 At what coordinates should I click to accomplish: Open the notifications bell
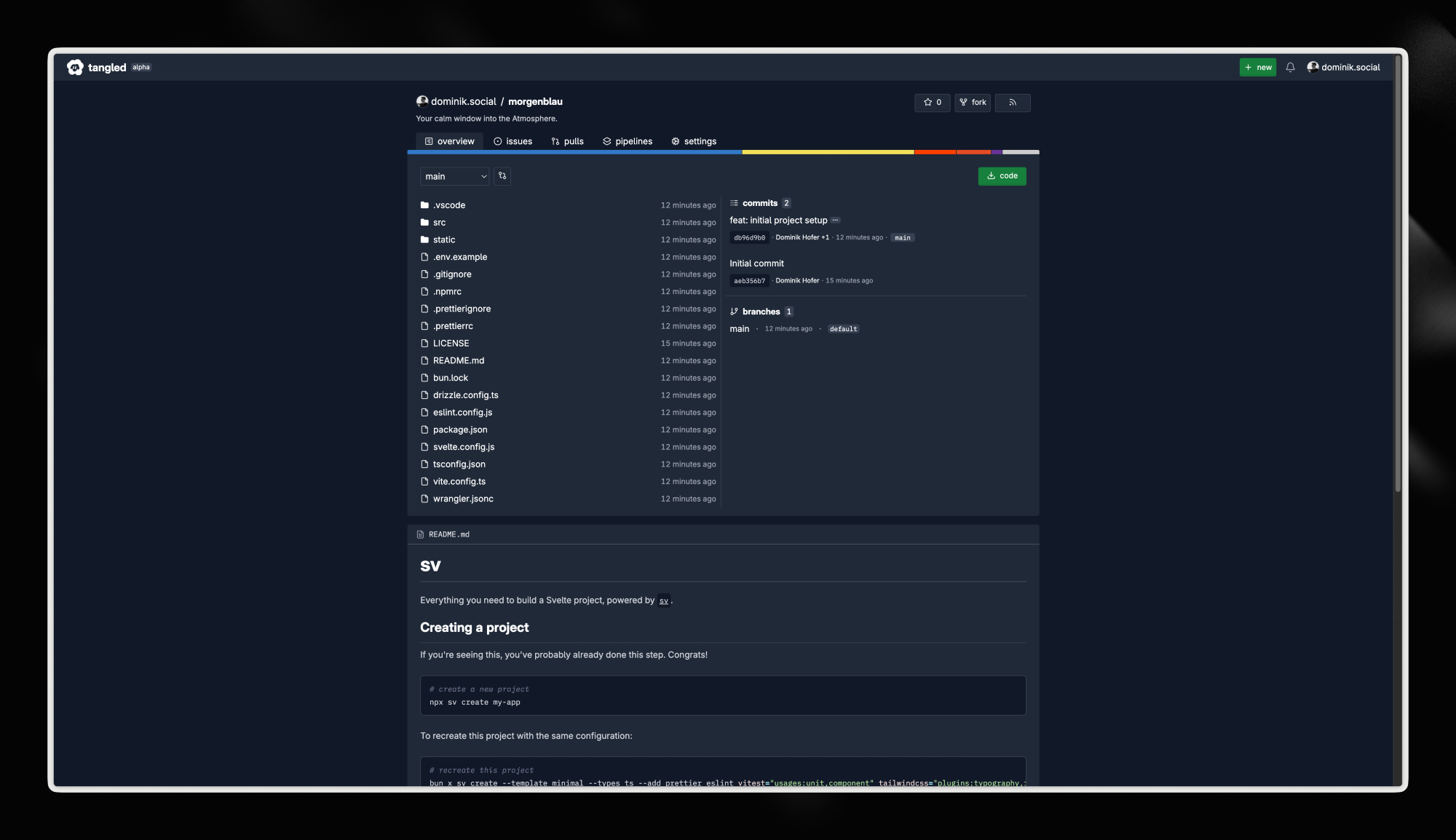click(x=1290, y=68)
